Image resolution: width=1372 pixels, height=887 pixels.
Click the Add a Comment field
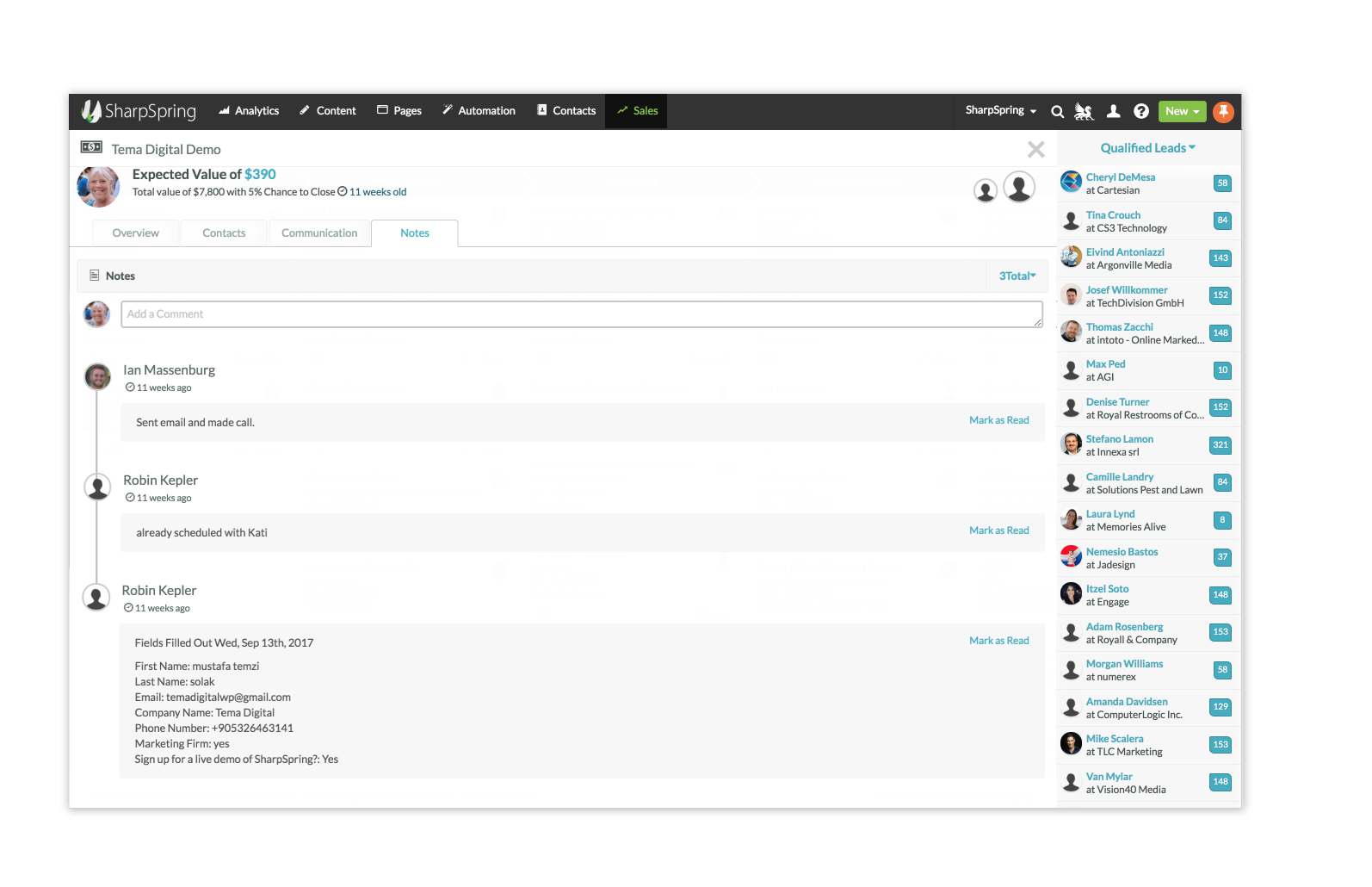click(x=582, y=314)
